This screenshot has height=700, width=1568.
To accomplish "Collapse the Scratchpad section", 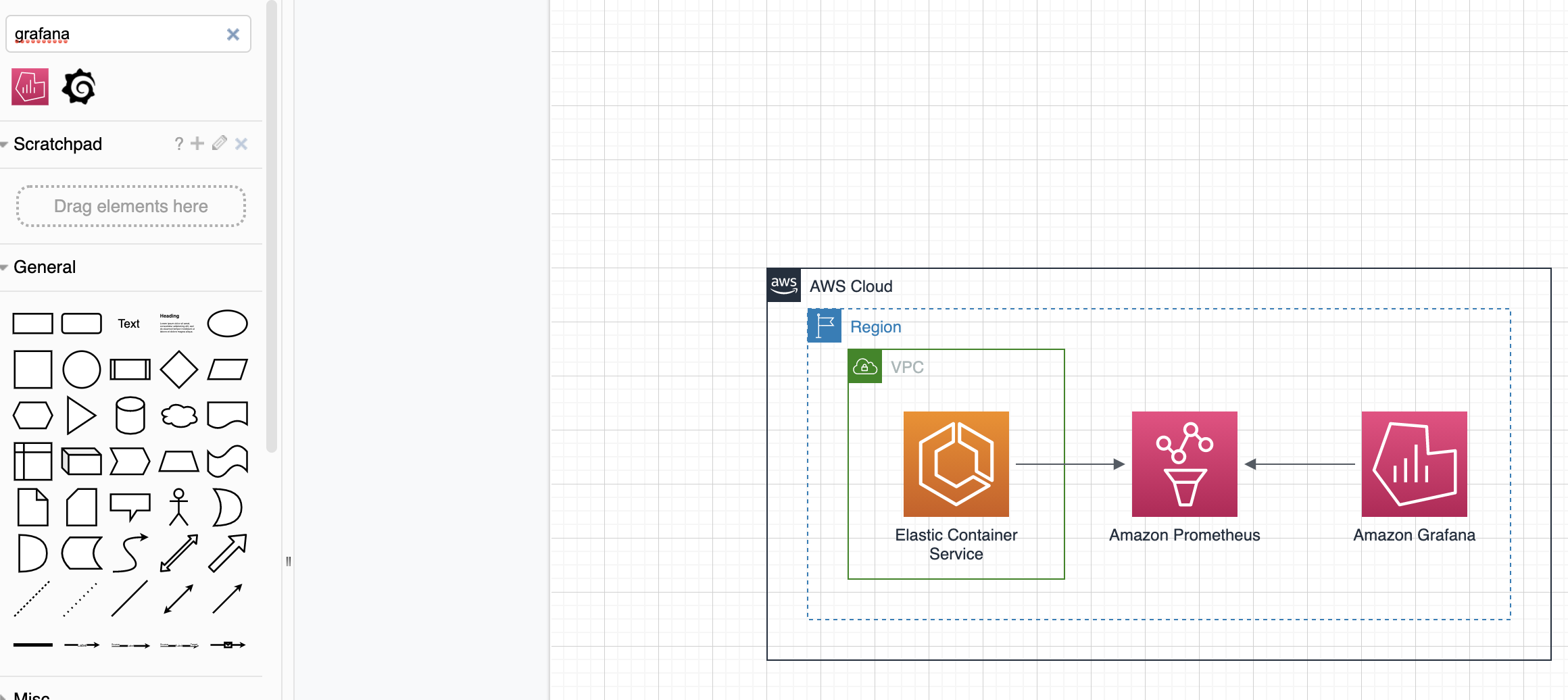I will tap(5, 143).
